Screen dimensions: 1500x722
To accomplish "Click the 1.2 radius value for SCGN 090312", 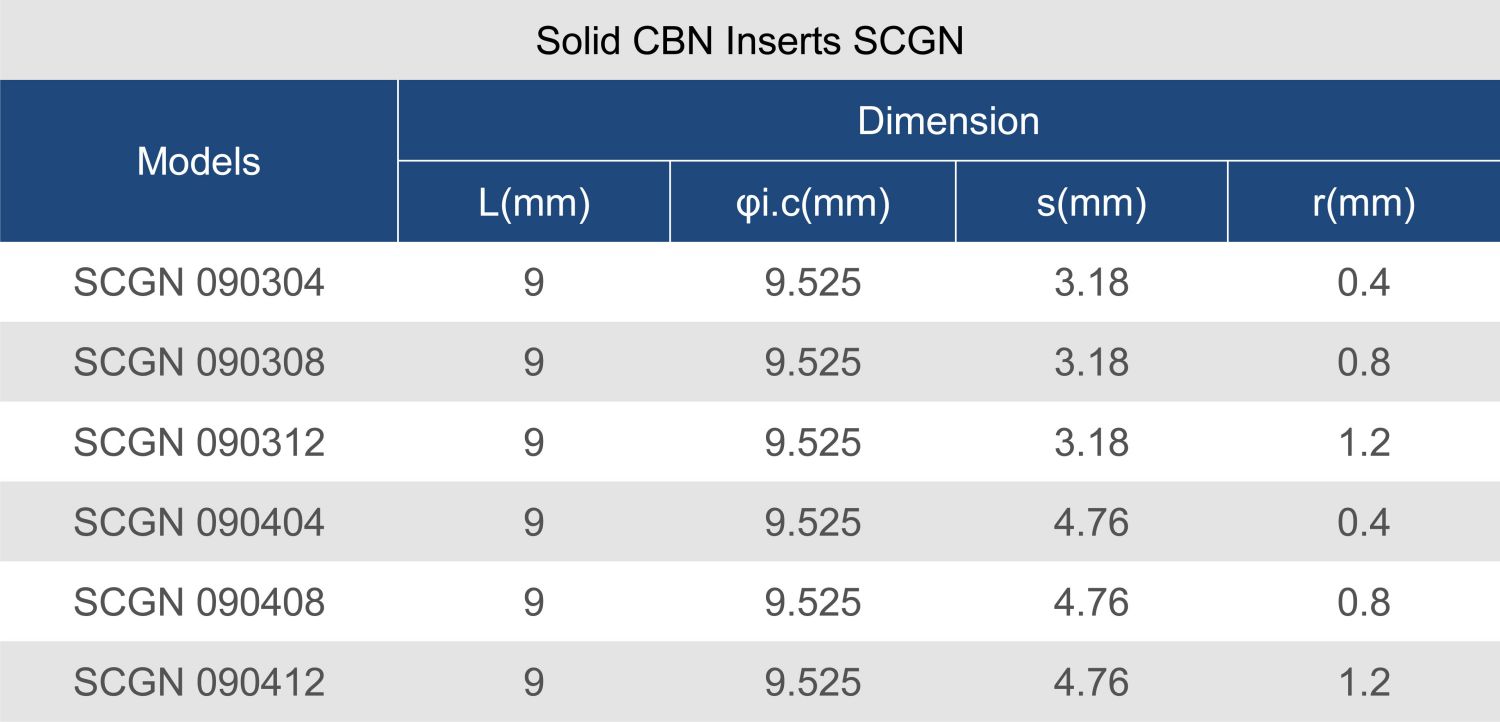I will click(1363, 442).
